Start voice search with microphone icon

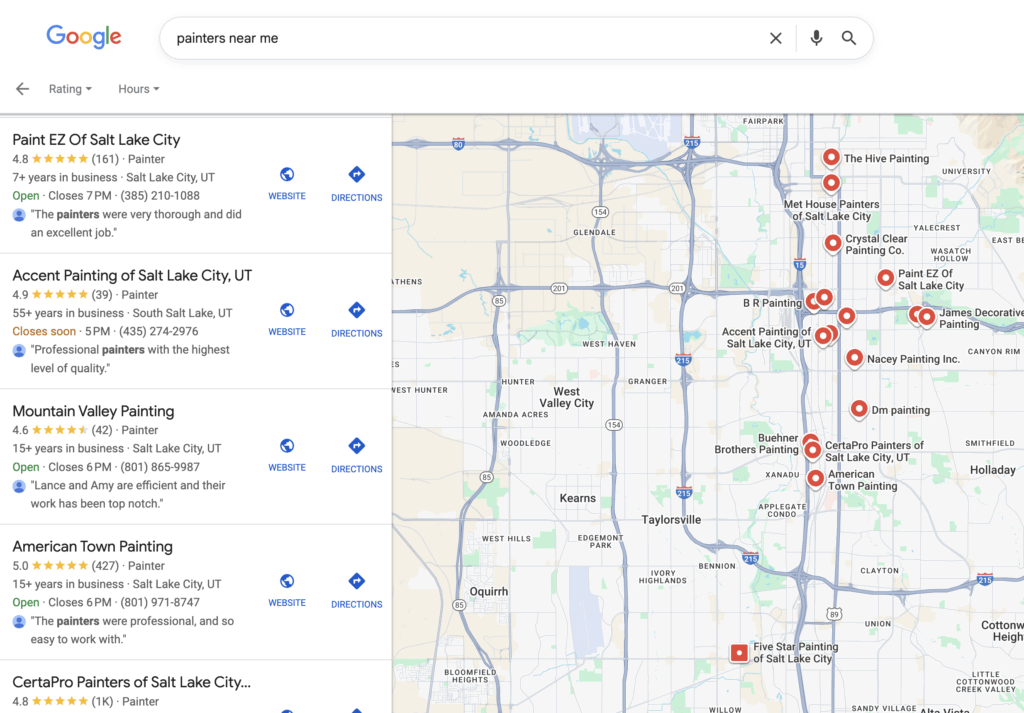(x=816, y=38)
